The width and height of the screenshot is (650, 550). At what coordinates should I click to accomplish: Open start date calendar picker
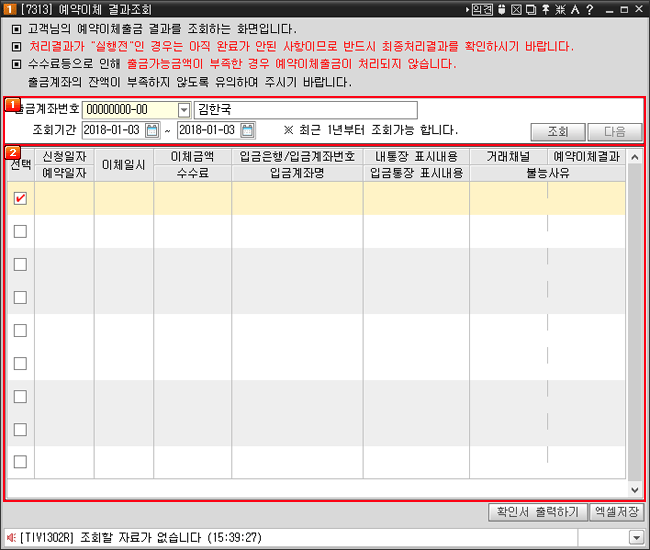[152, 130]
